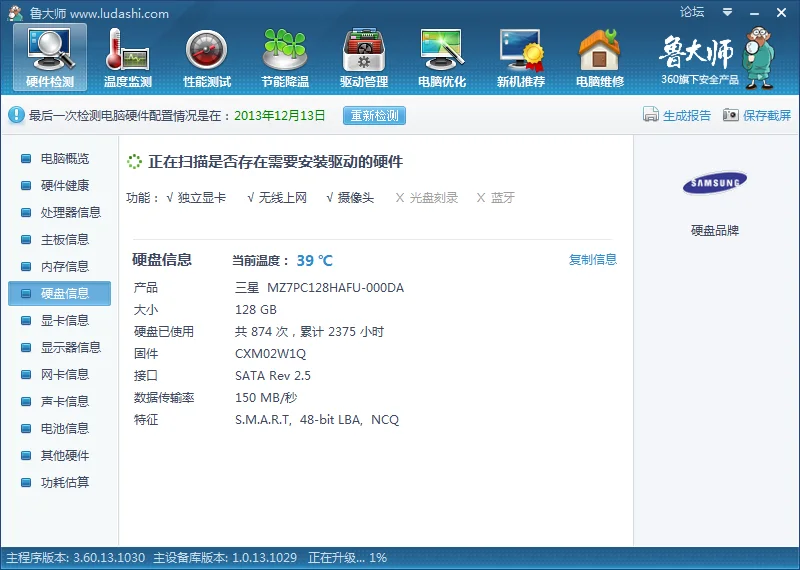800x570 pixels.
Task: Click the blue info exclamation icon
Action: pos(16,115)
